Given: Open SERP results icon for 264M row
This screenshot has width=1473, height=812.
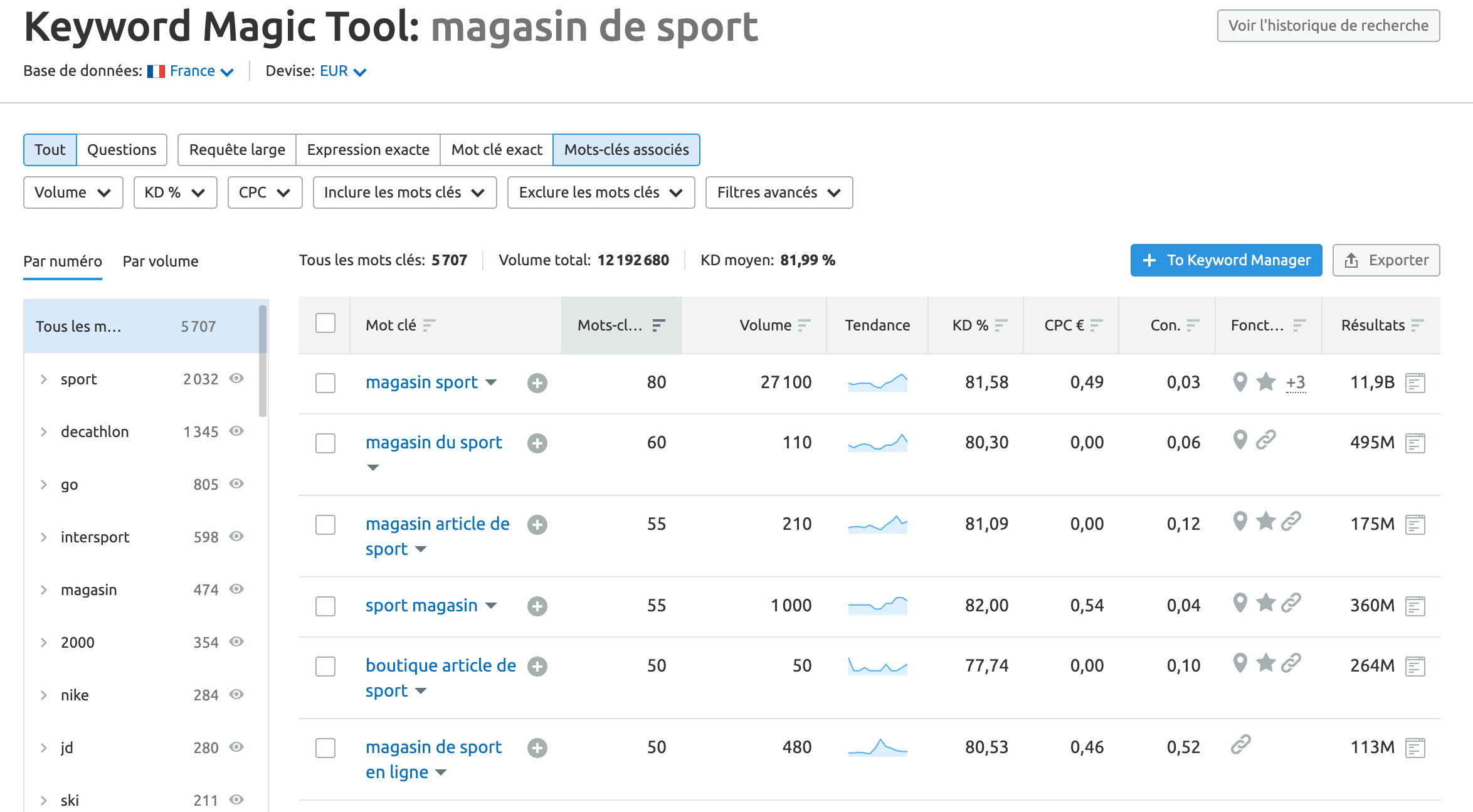Looking at the screenshot, I should pos(1415,667).
